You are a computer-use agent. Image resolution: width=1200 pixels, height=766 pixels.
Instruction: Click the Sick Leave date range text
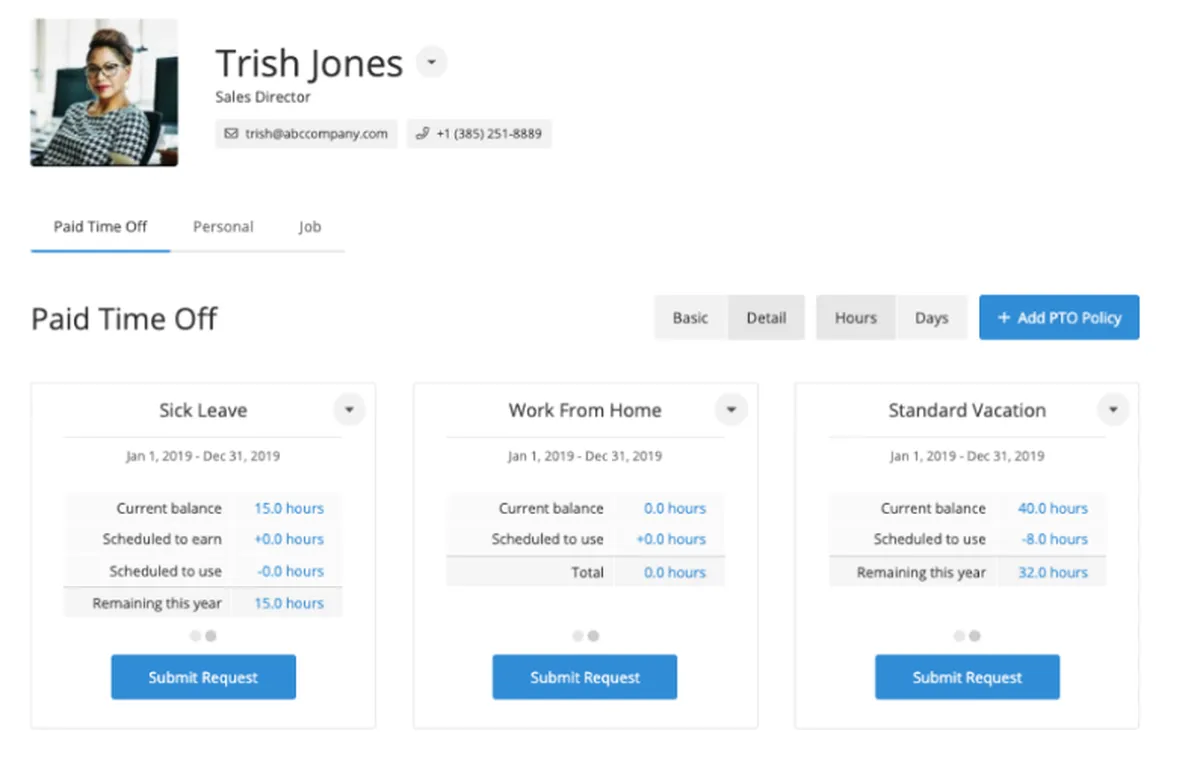(203, 456)
